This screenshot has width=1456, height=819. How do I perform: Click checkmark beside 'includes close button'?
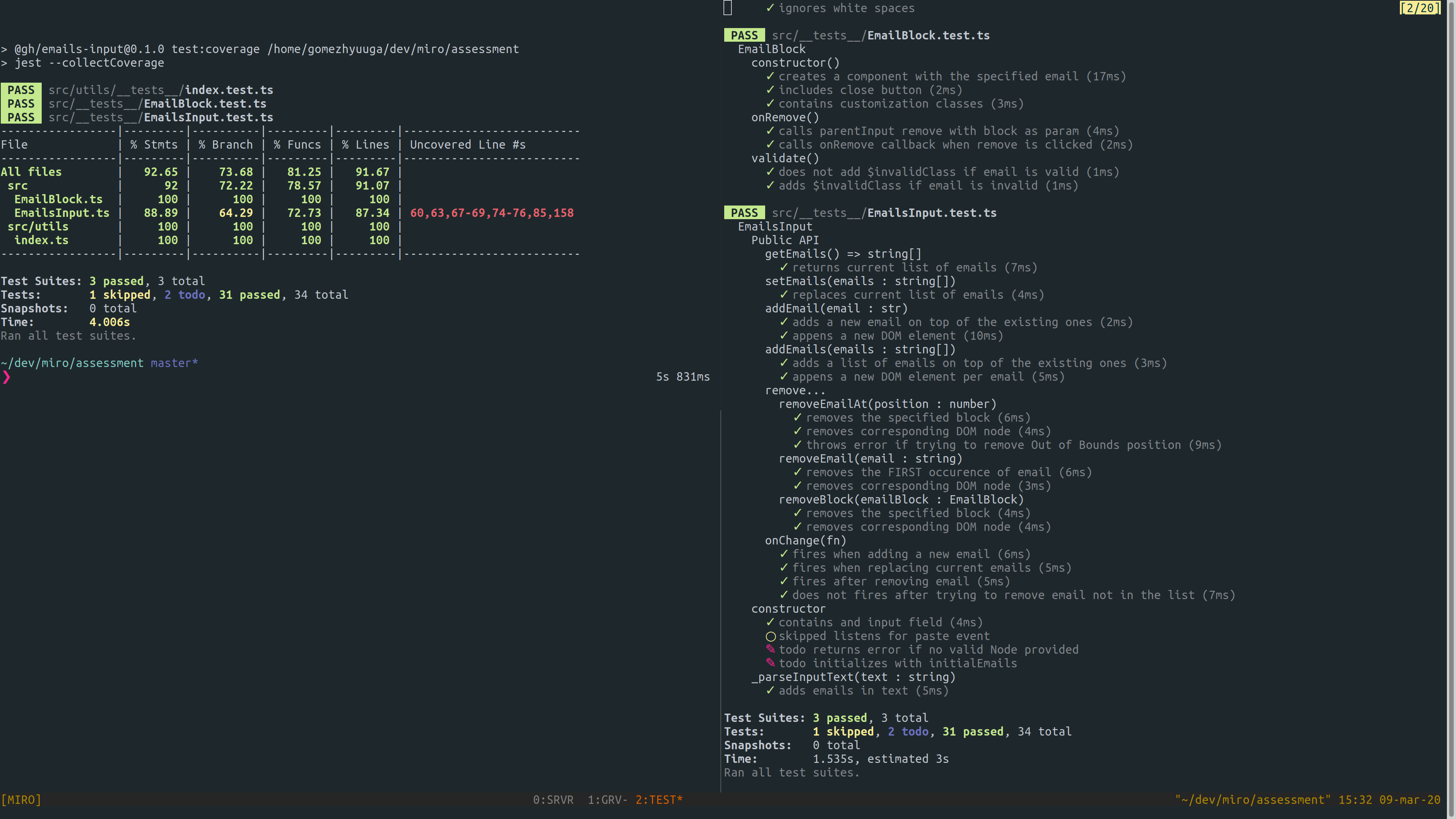click(770, 90)
